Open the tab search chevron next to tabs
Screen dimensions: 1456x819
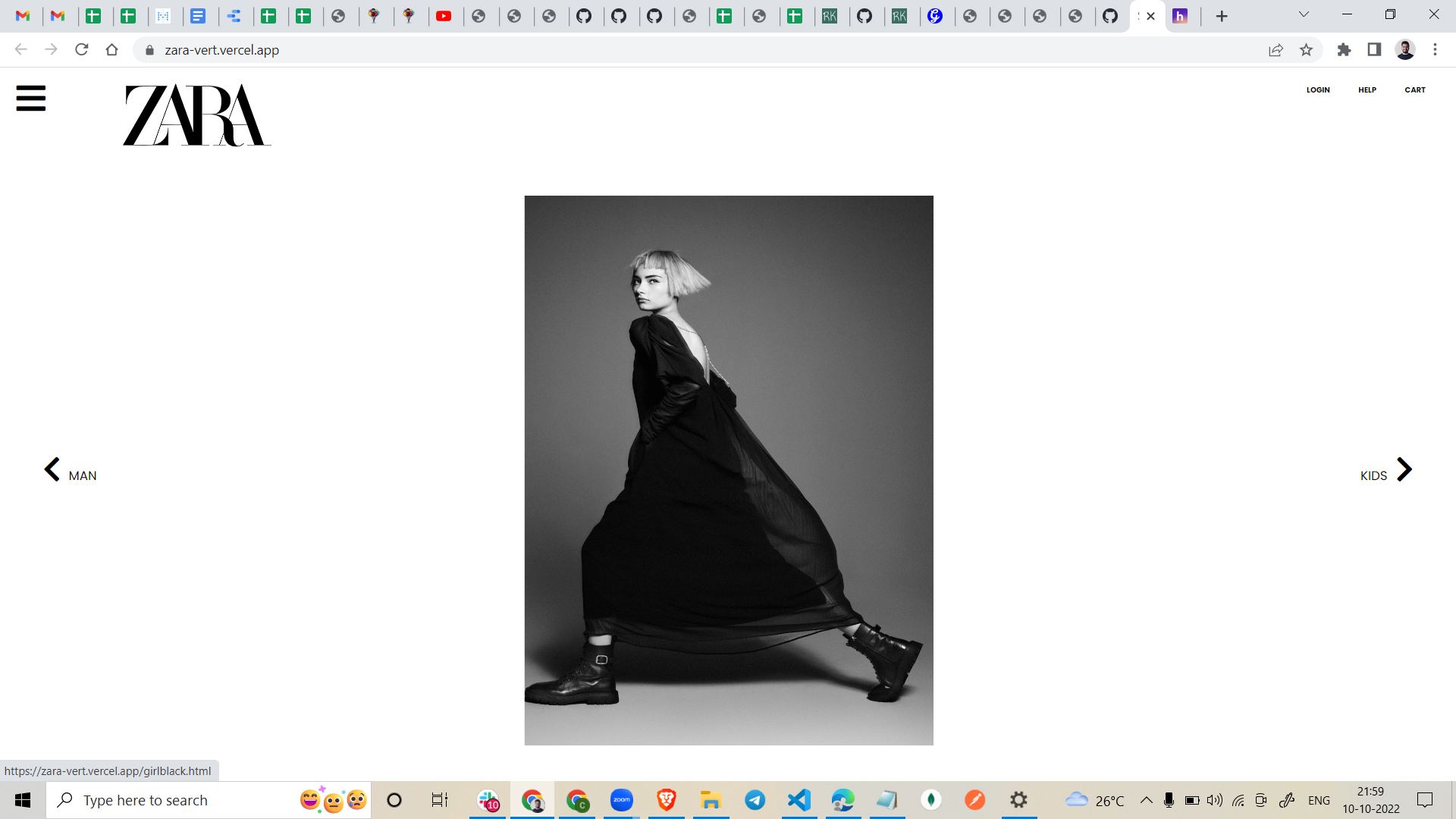pyautogui.click(x=1303, y=14)
